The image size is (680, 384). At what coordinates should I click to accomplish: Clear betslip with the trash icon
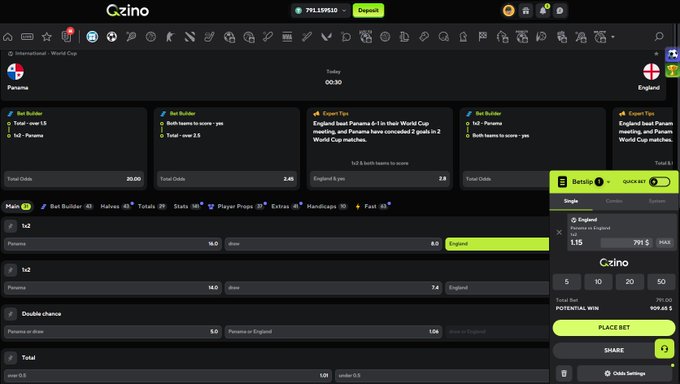564,373
